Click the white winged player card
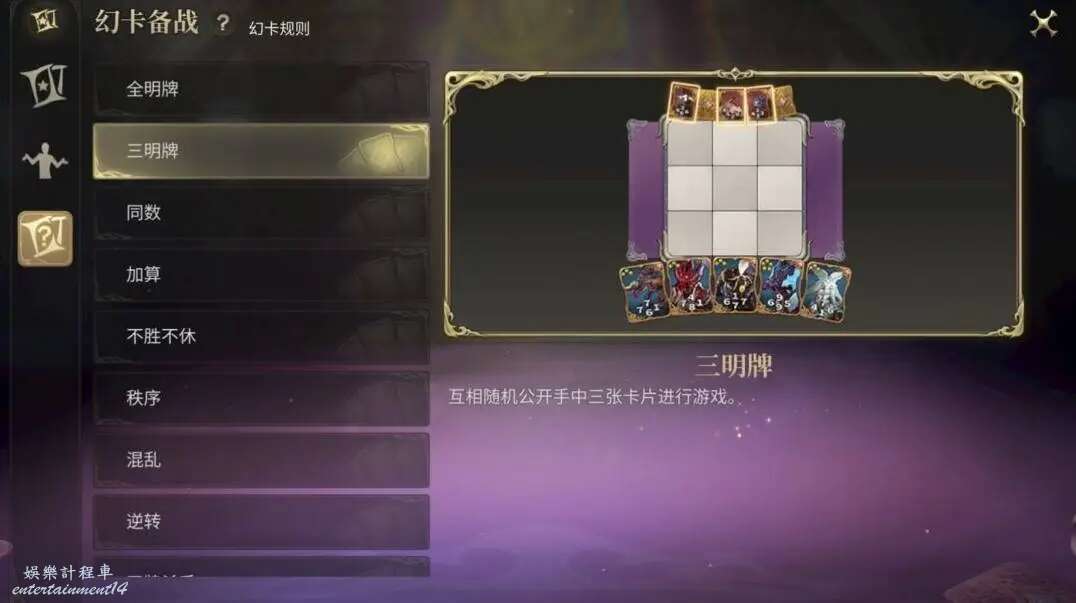Screen dimensions: 1076x603 [x=826, y=292]
